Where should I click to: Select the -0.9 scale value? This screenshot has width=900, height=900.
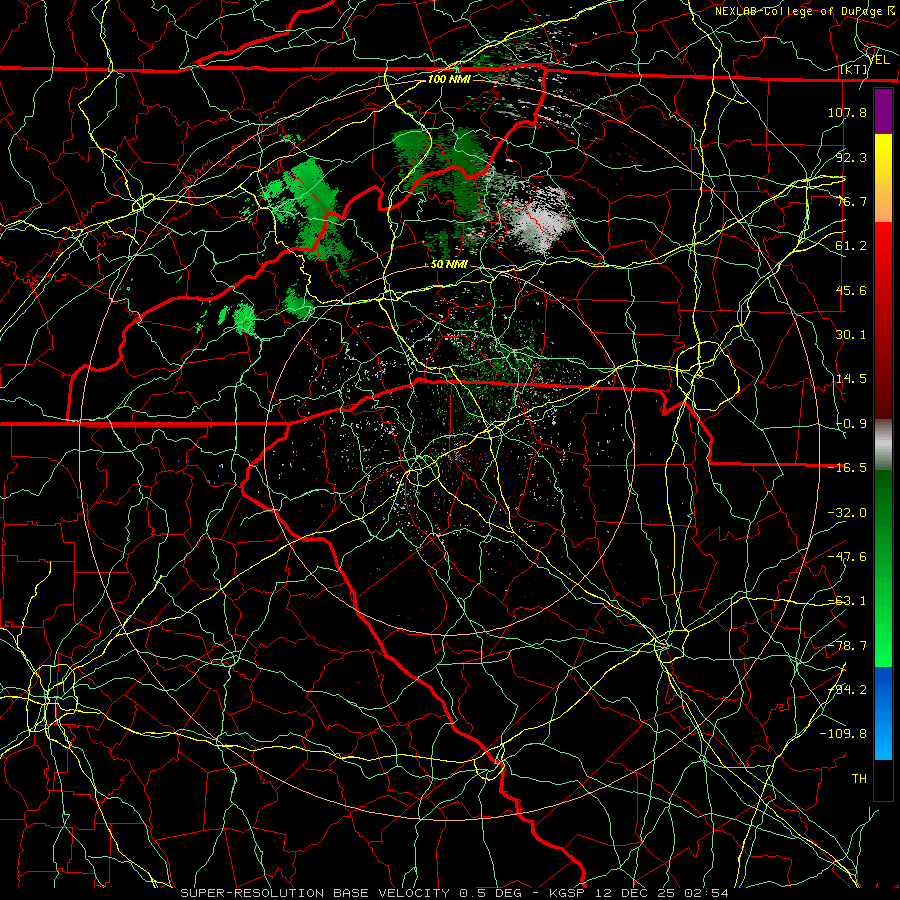[x=851, y=424]
